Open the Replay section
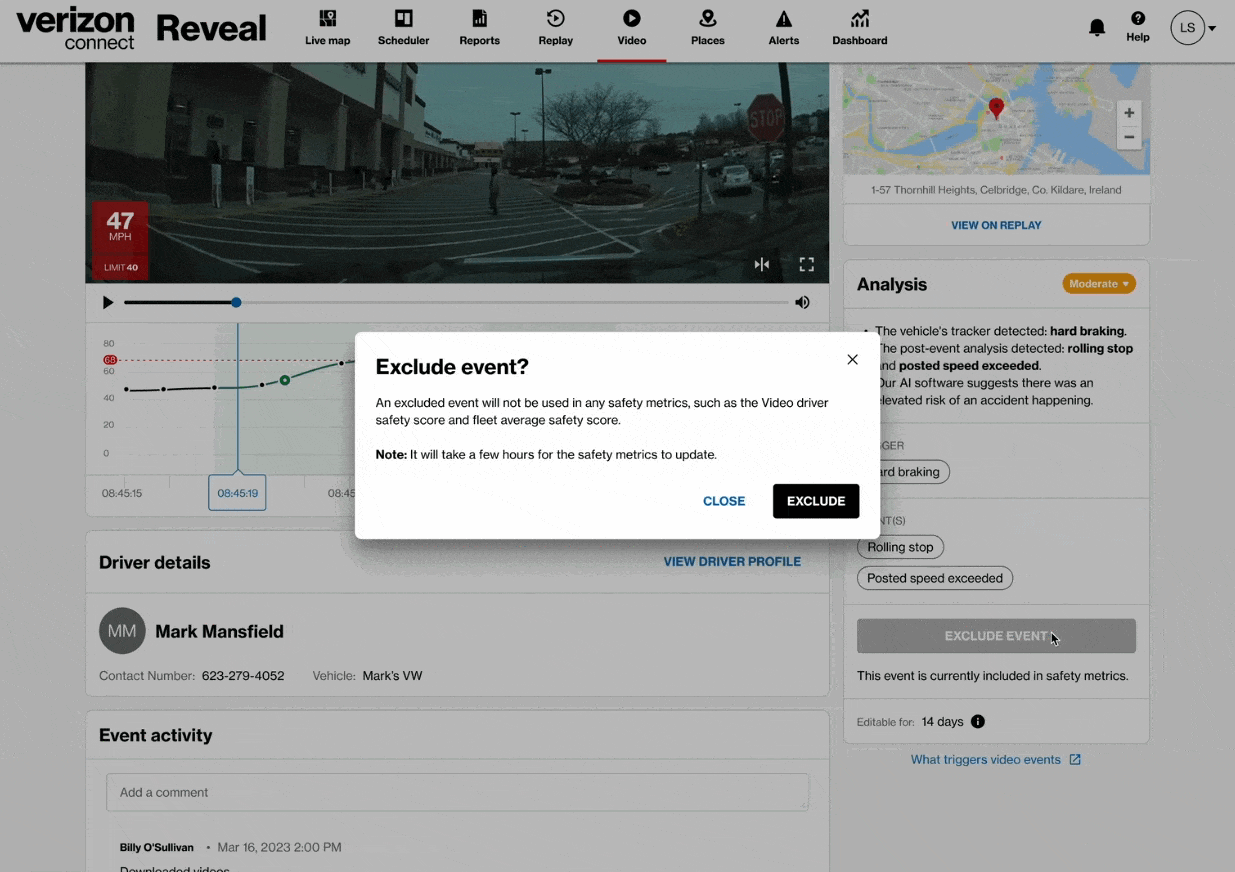The height and width of the screenshot is (872, 1235). 555,28
